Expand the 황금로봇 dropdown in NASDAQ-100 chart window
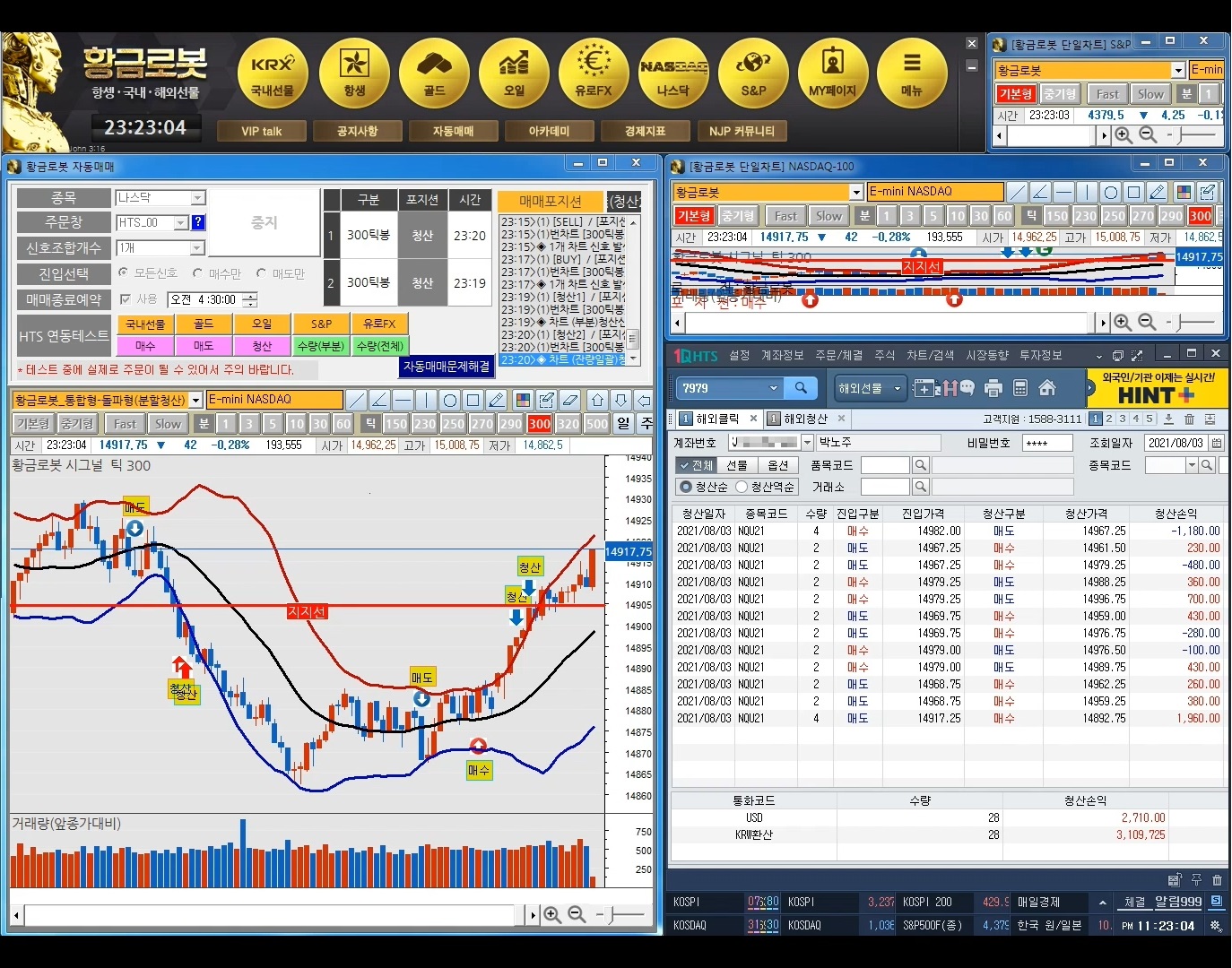 click(x=855, y=192)
